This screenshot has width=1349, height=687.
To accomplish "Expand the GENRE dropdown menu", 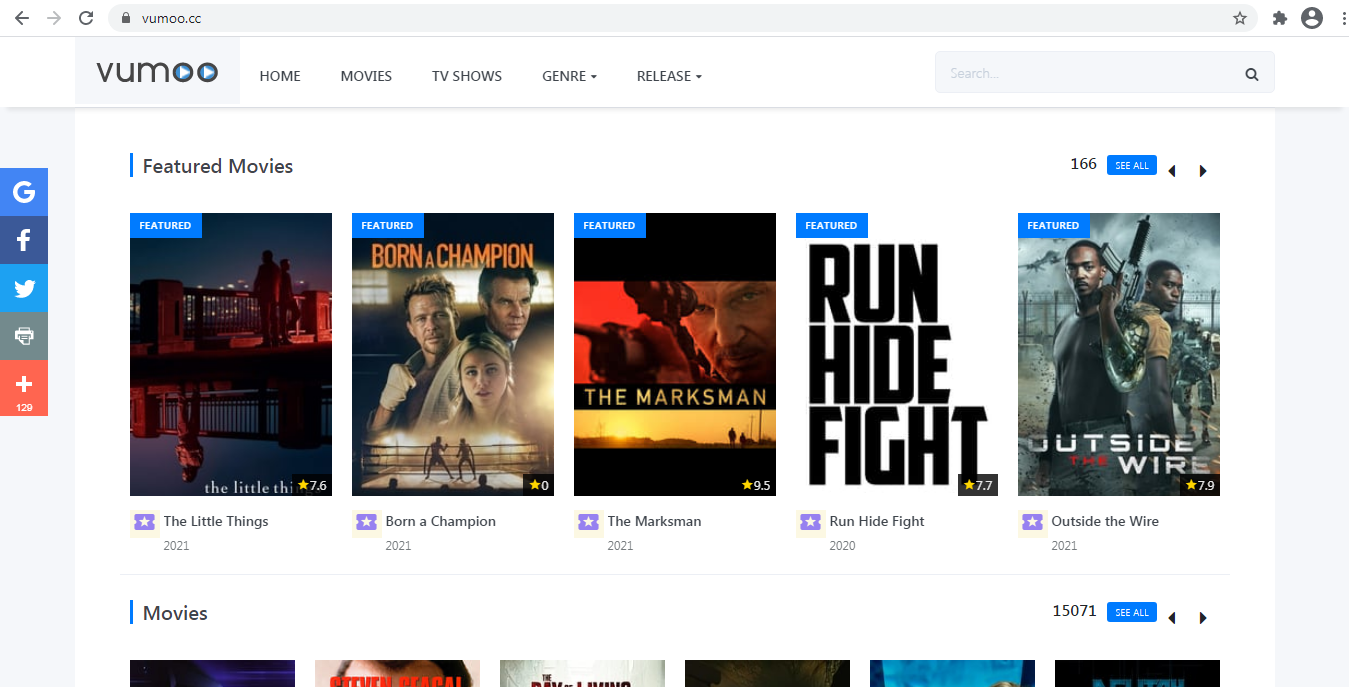I will coord(570,76).
